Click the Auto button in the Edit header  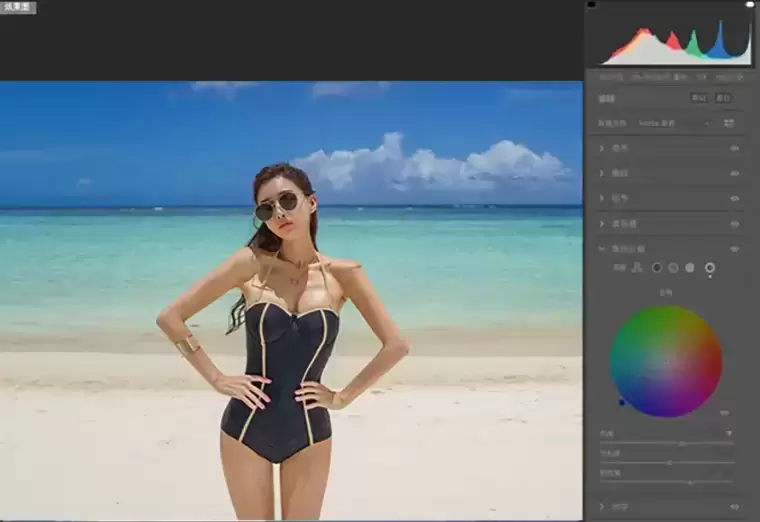pyautogui.click(x=698, y=98)
